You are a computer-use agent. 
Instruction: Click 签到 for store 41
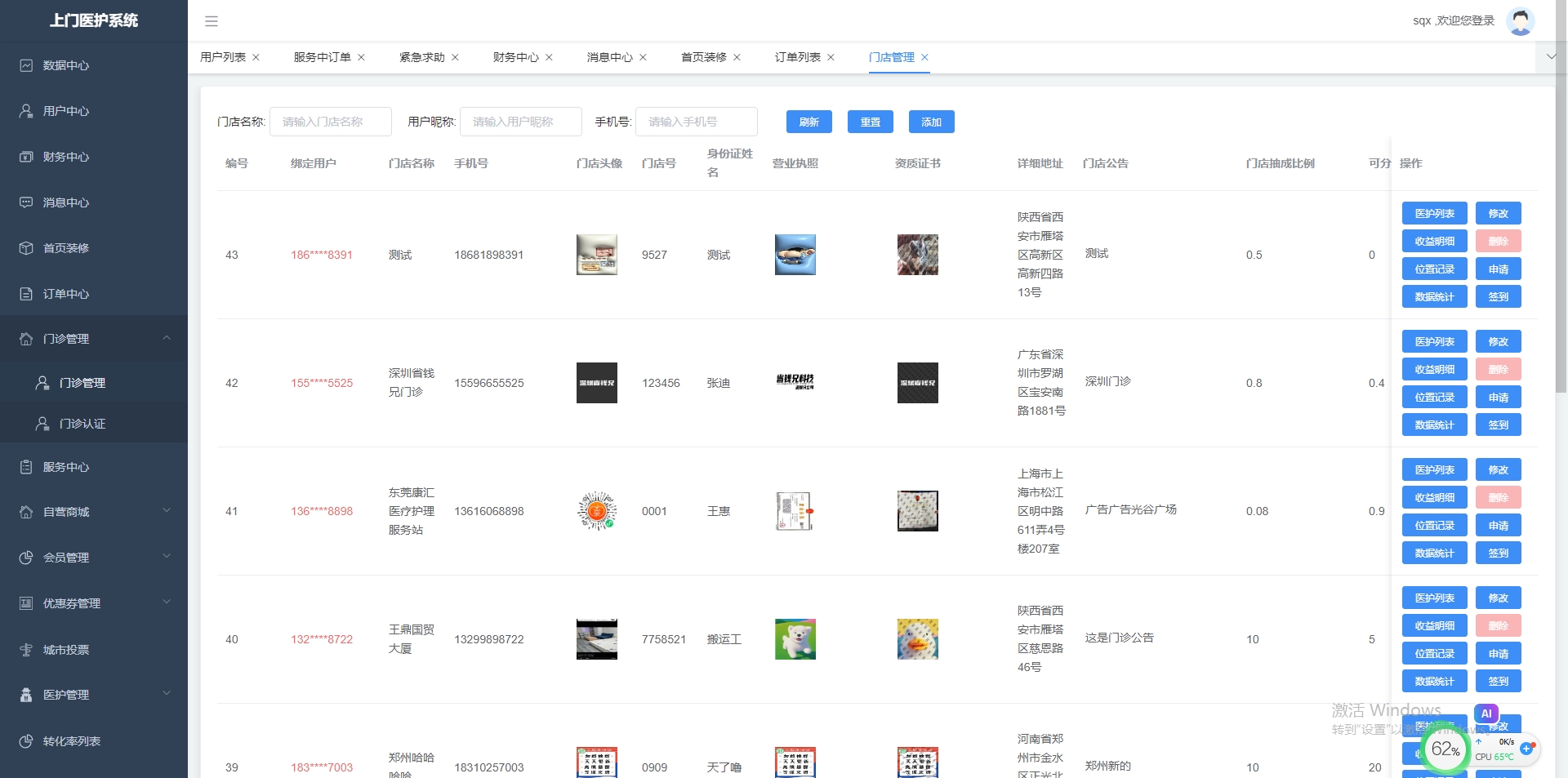tap(1499, 553)
